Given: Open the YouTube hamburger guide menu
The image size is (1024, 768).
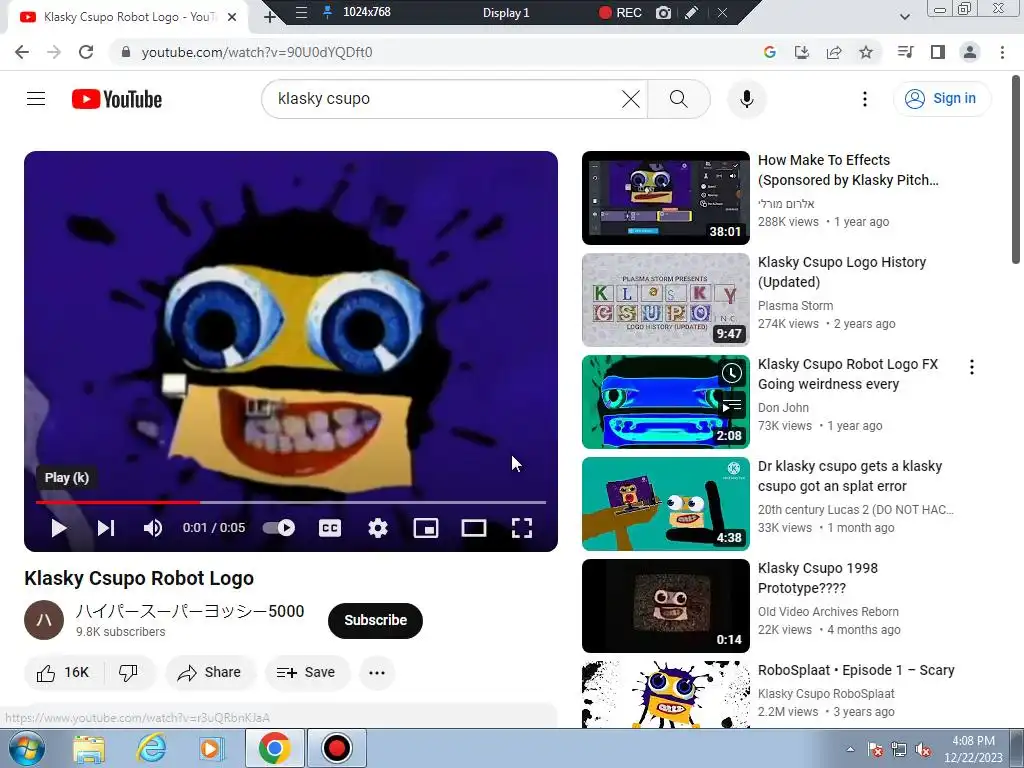Looking at the screenshot, I should tap(36, 99).
